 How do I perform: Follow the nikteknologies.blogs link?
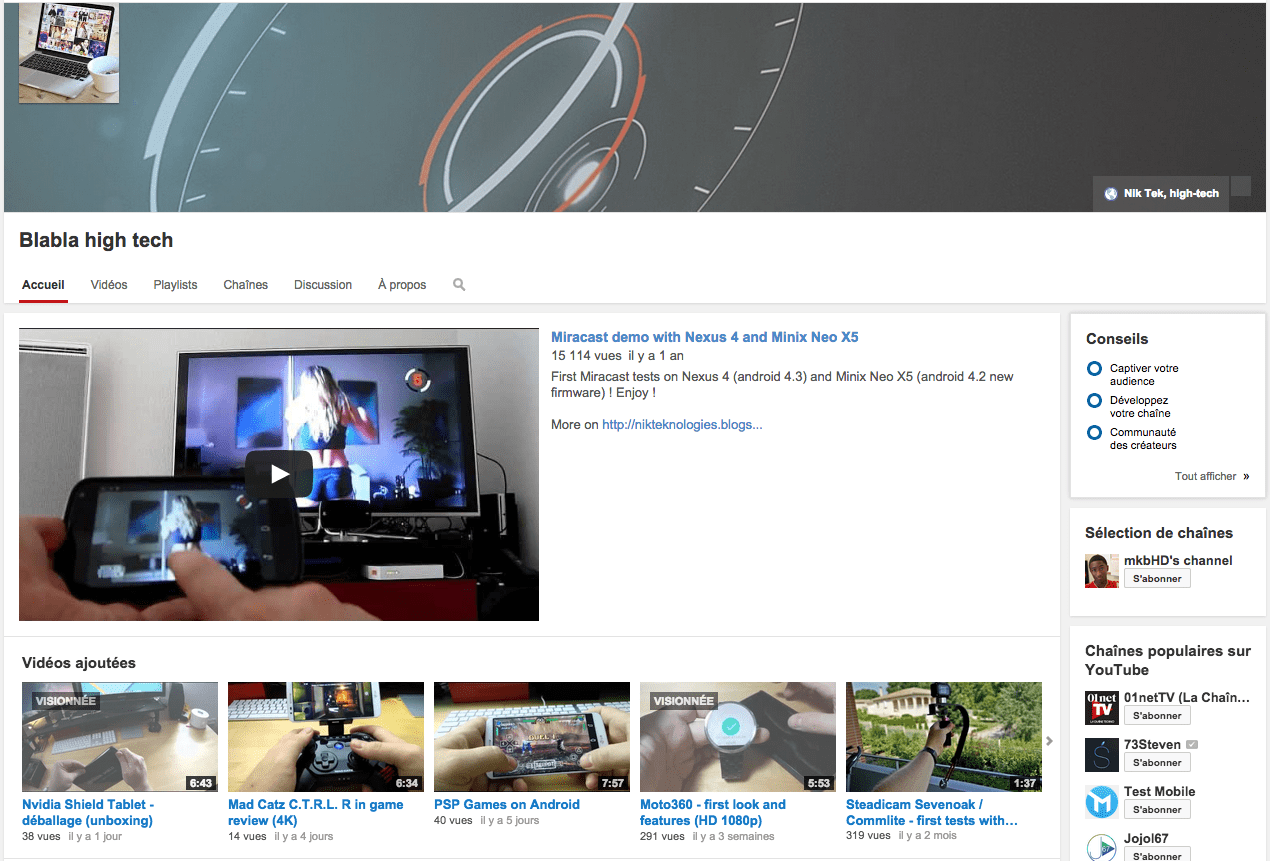click(682, 425)
